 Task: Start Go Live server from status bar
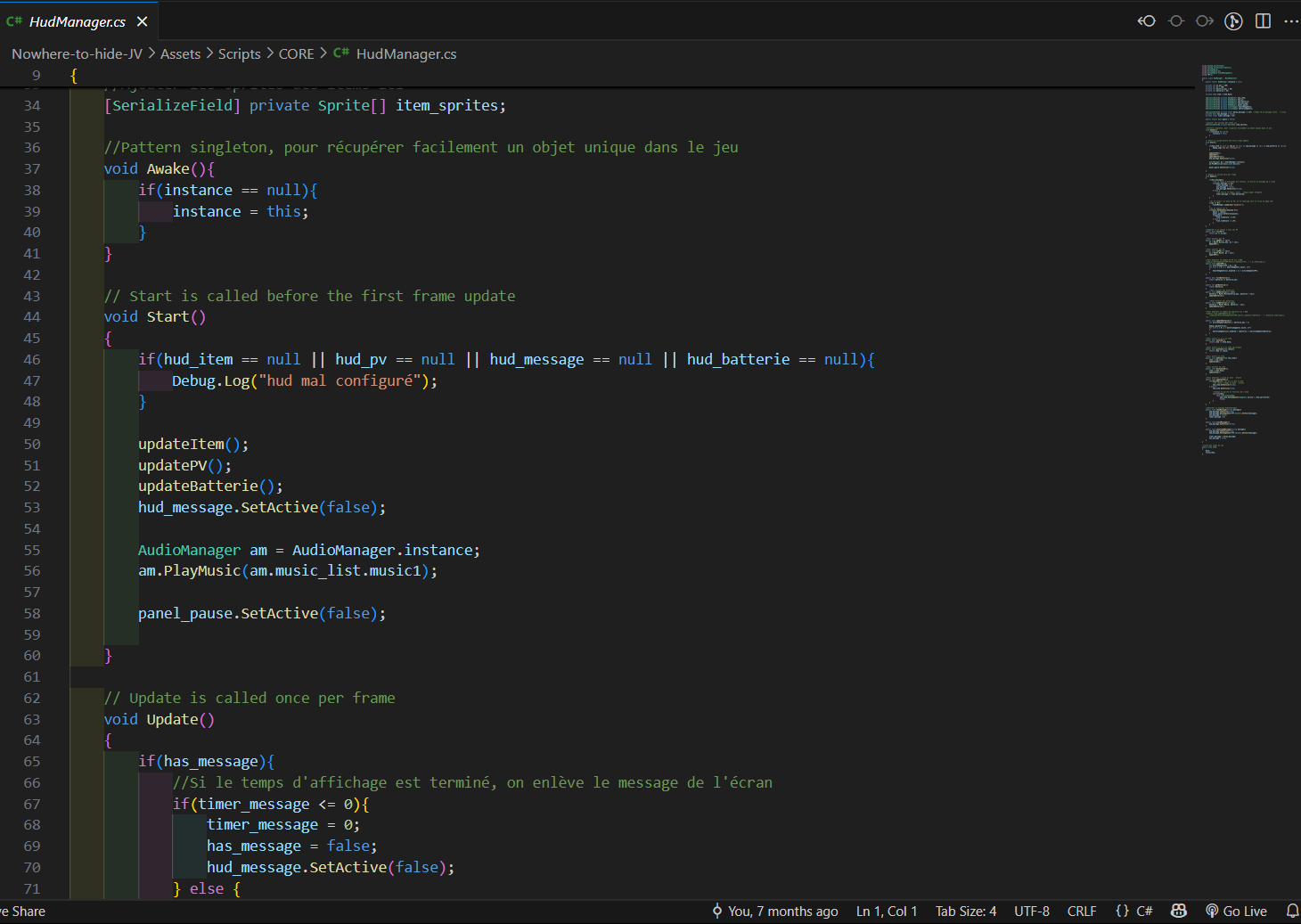(x=1236, y=911)
